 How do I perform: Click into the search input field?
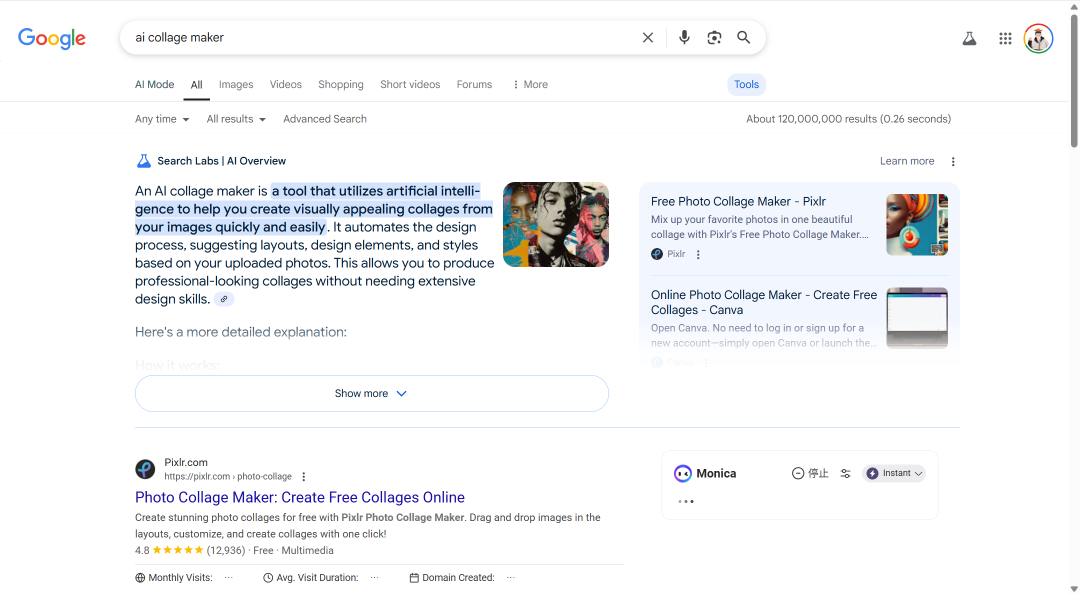[382, 38]
